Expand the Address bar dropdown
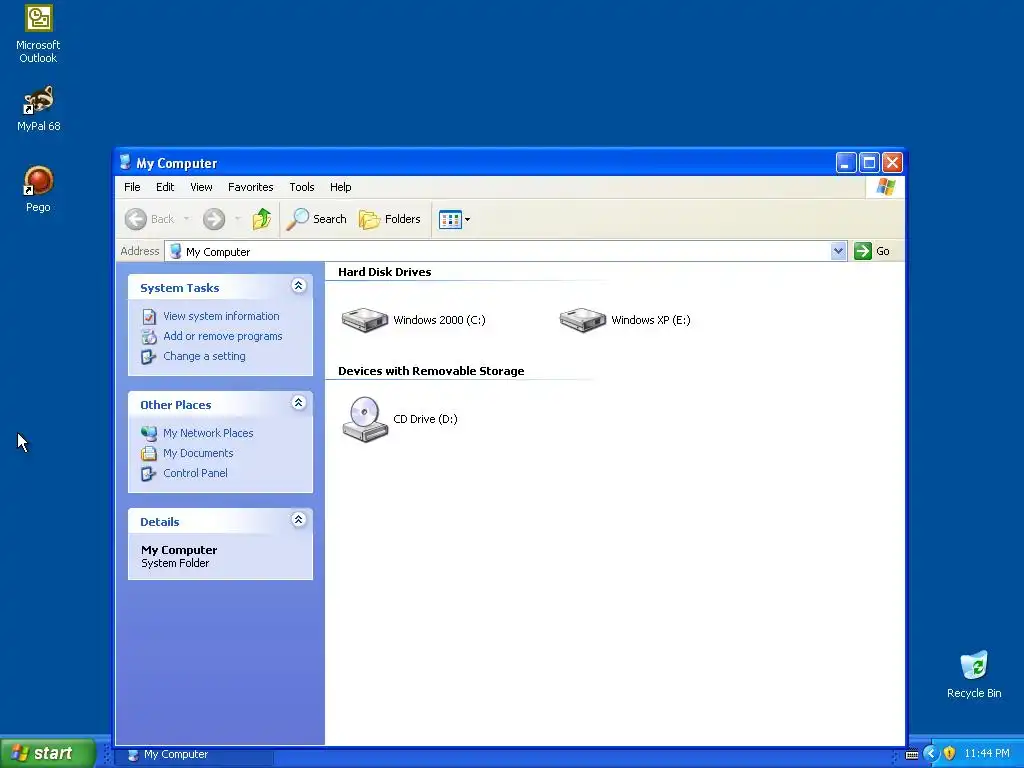Screen dimensions: 1024x768 coord(838,251)
